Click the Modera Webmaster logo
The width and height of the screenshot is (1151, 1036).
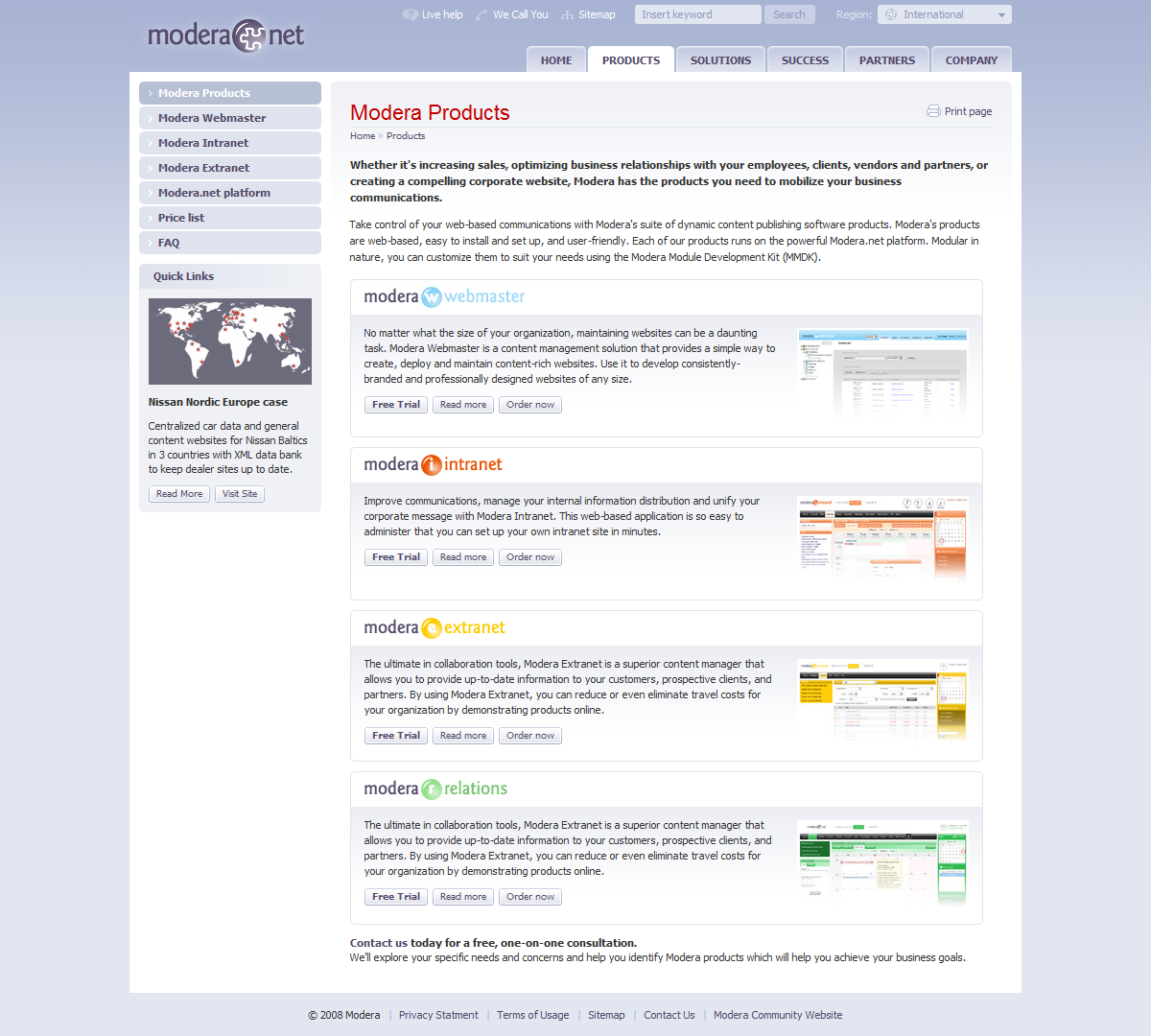tap(444, 296)
